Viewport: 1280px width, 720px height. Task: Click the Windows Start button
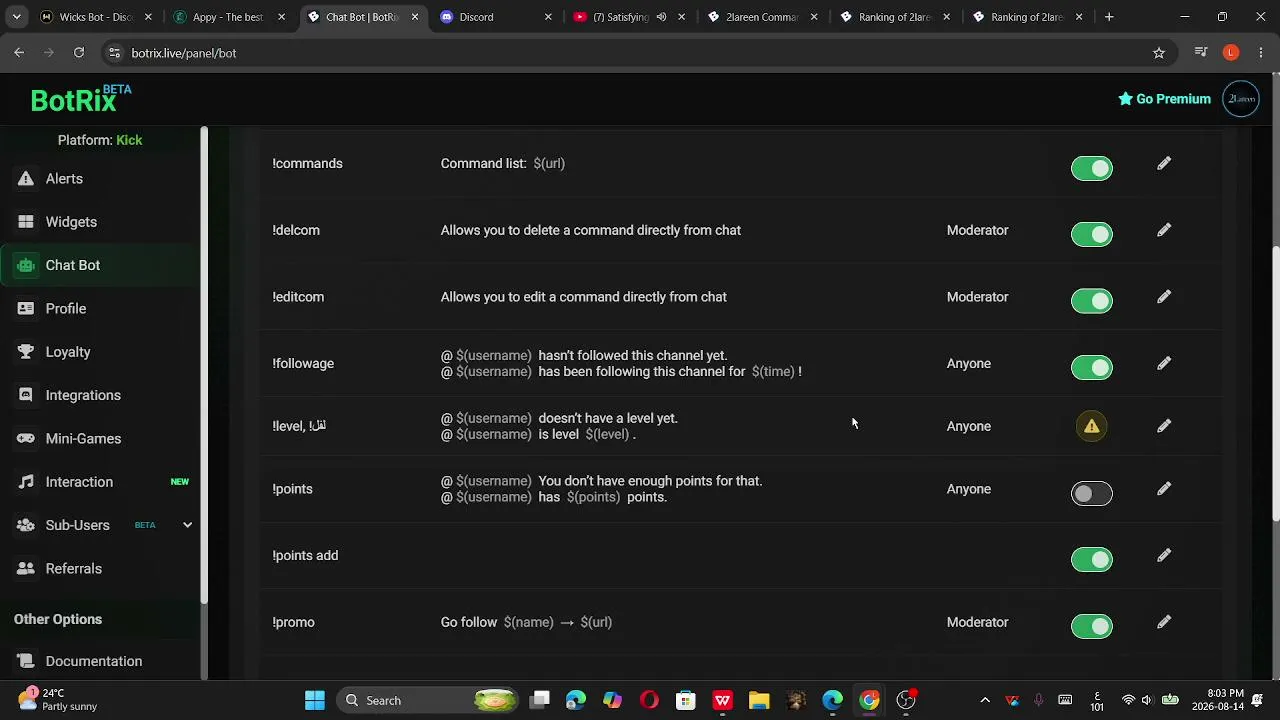pos(315,700)
